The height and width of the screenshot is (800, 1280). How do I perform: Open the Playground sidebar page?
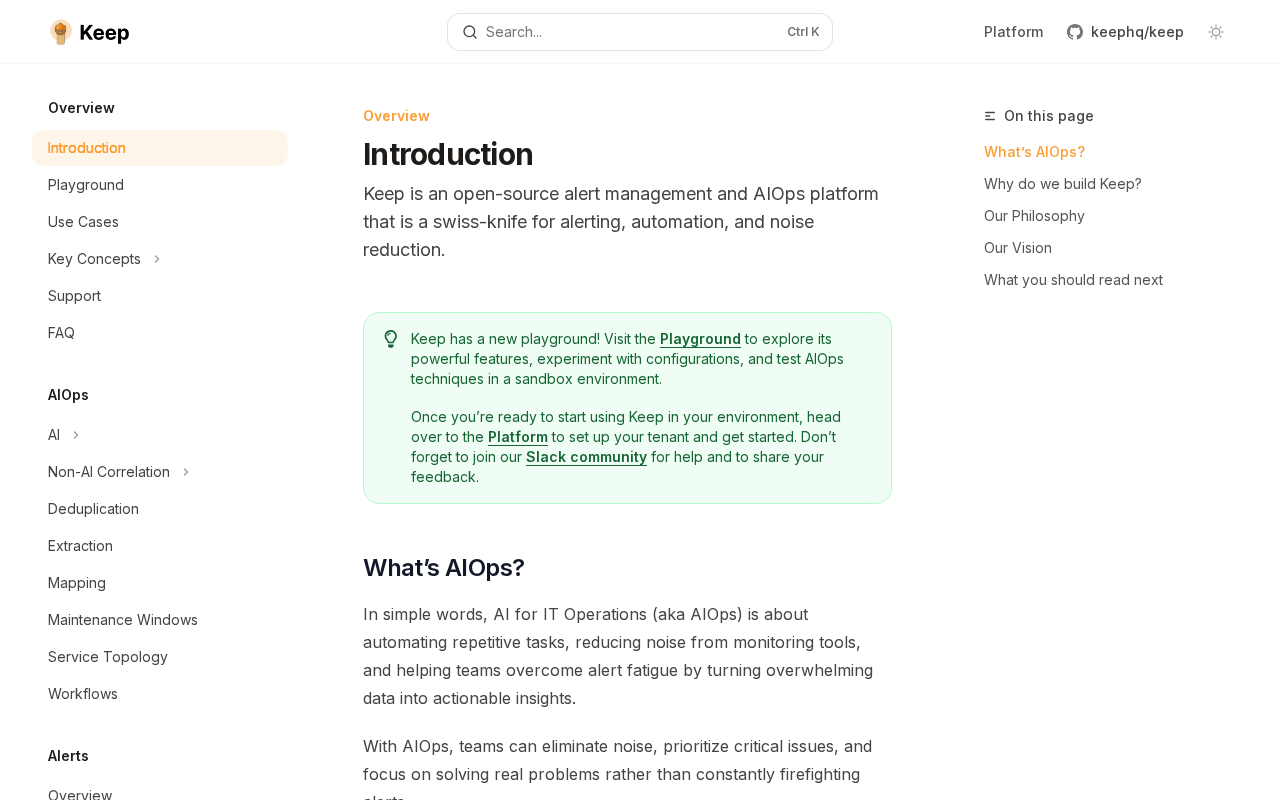86,185
